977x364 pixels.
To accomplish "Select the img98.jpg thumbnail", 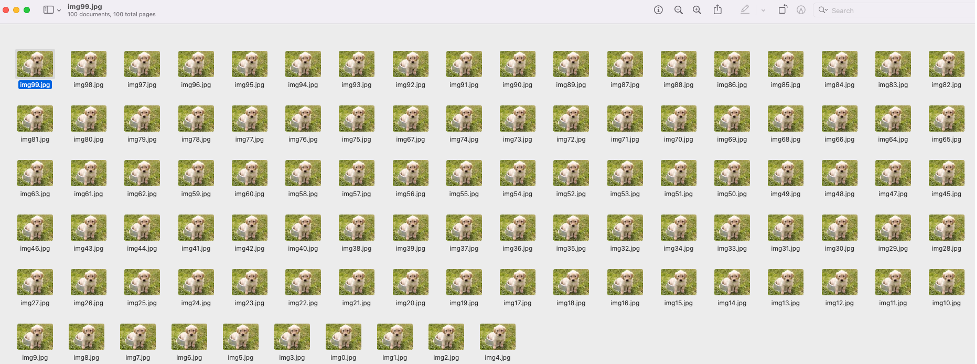I will (x=88, y=64).
